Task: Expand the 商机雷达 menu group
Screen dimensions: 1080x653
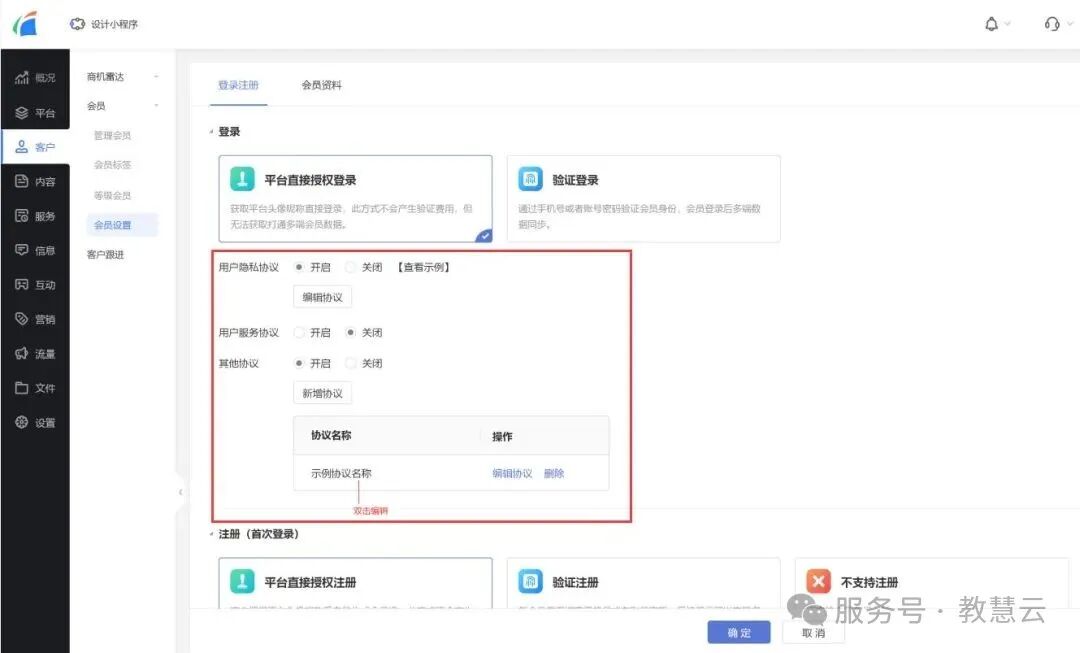Action: click(x=156, y=77)
